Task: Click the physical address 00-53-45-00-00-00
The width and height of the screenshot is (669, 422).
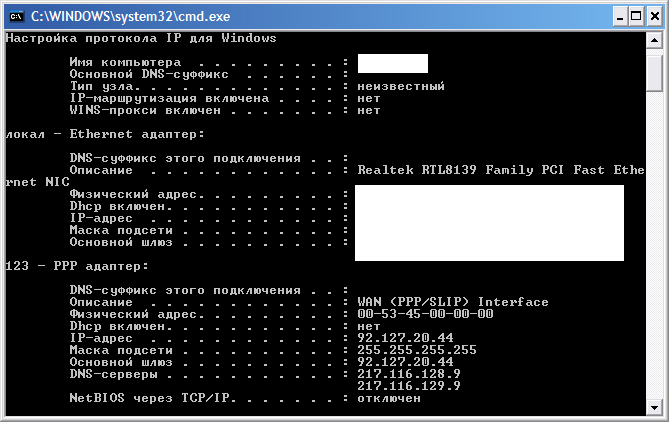Action: [x=425, y=314]
